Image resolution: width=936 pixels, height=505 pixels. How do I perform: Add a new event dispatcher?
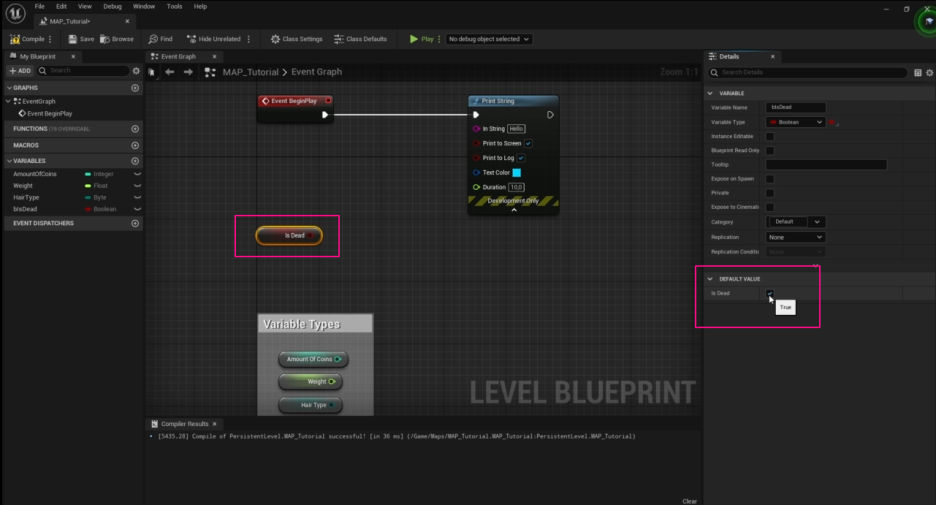pyautogui.click(x=135, y=223)
